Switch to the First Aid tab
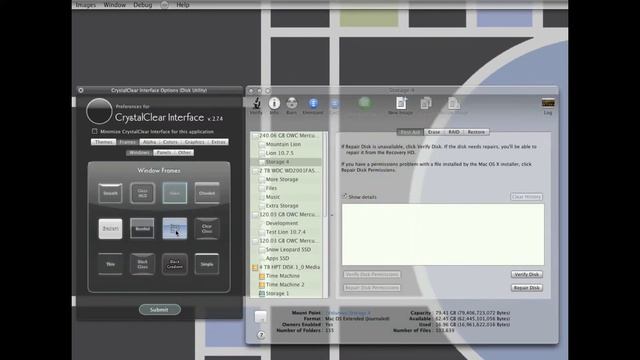Viewport: 640px width, 360px height. 410,132
